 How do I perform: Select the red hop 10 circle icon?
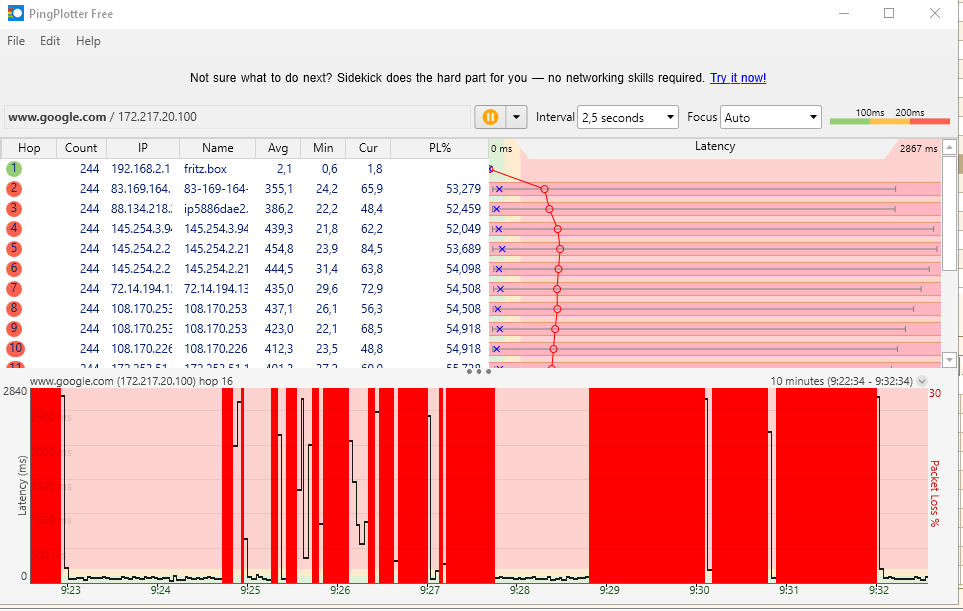[15, 348]
